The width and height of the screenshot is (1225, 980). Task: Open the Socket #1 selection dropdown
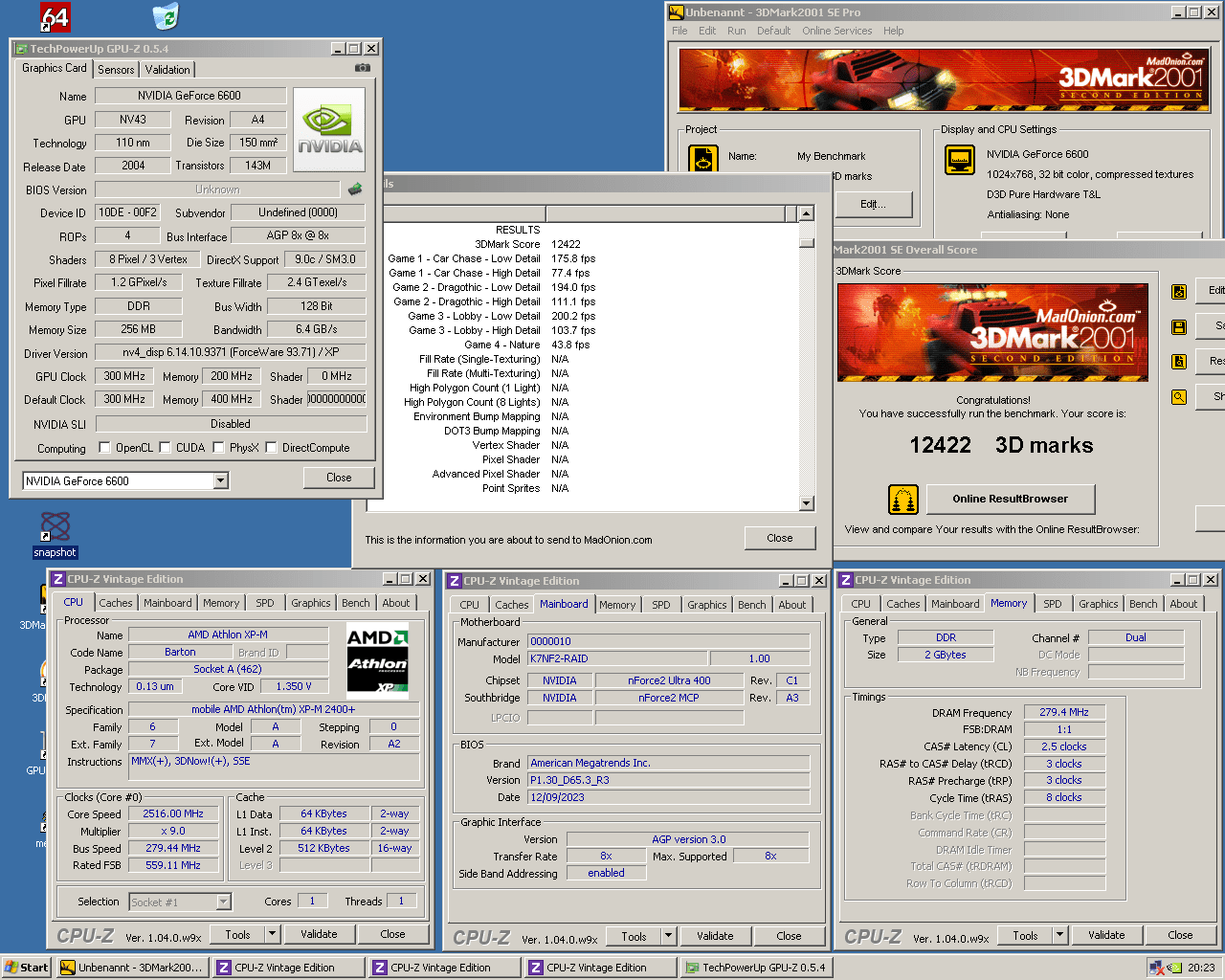180,902
